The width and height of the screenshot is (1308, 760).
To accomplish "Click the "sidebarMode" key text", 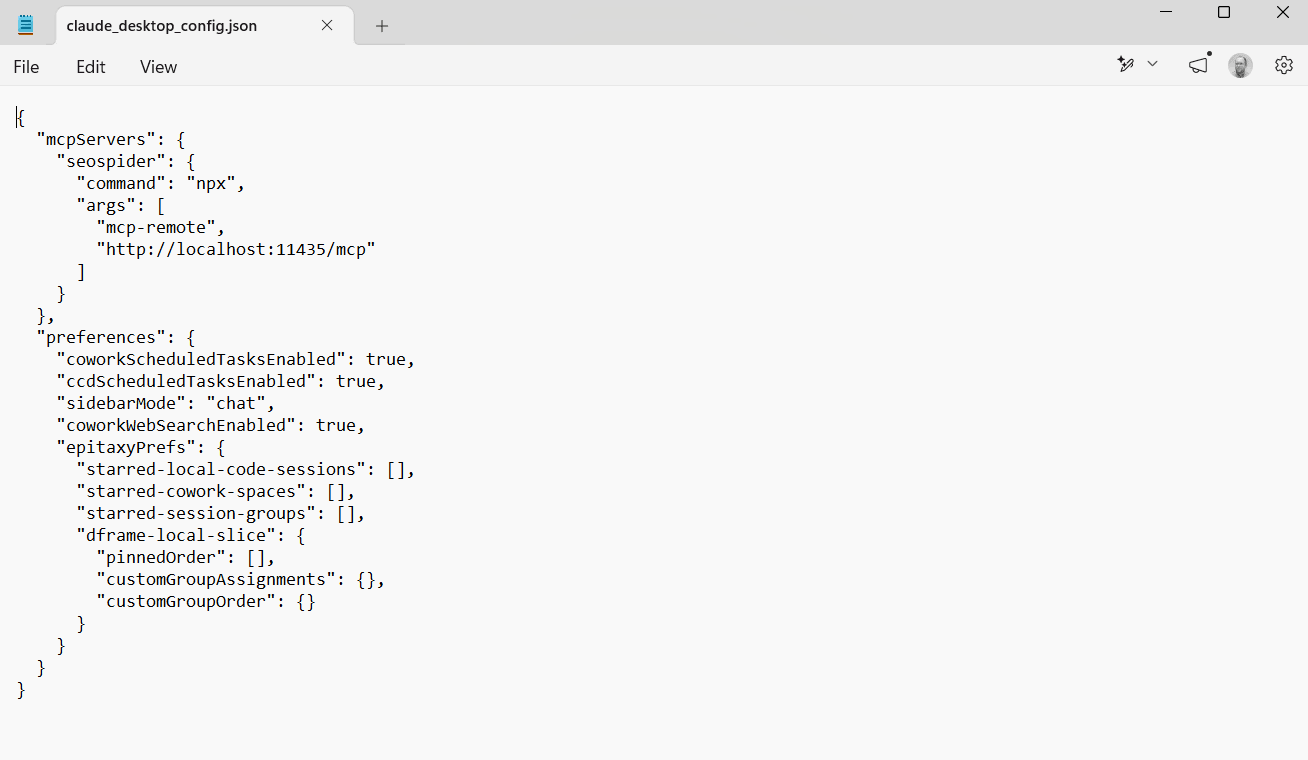I will pos(121,403).
